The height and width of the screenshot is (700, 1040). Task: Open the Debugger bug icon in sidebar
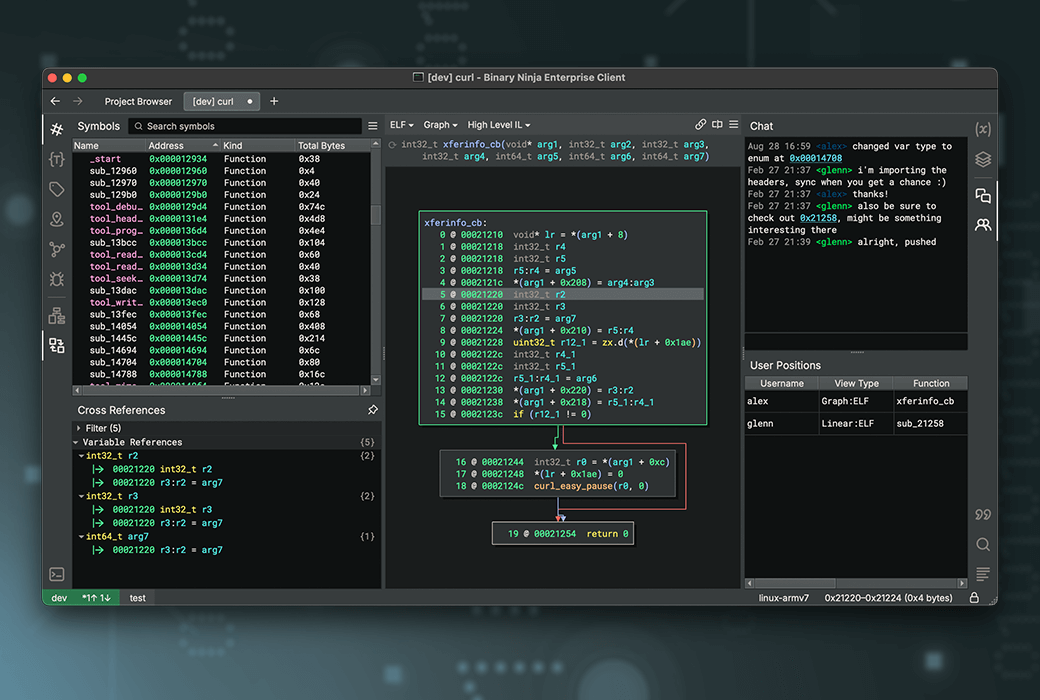[x=57, y=279]
